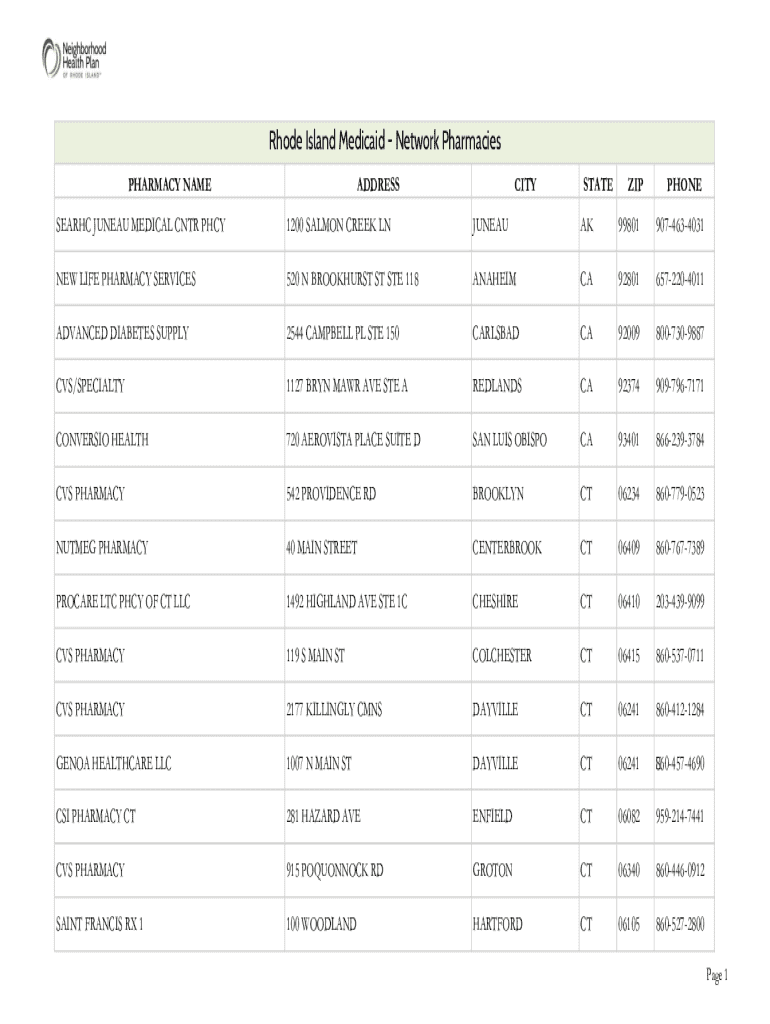Viewport: 770px width, 1024px height.
Task: Click the table title Rhode Island Medicaid
Action: point(384,142)
